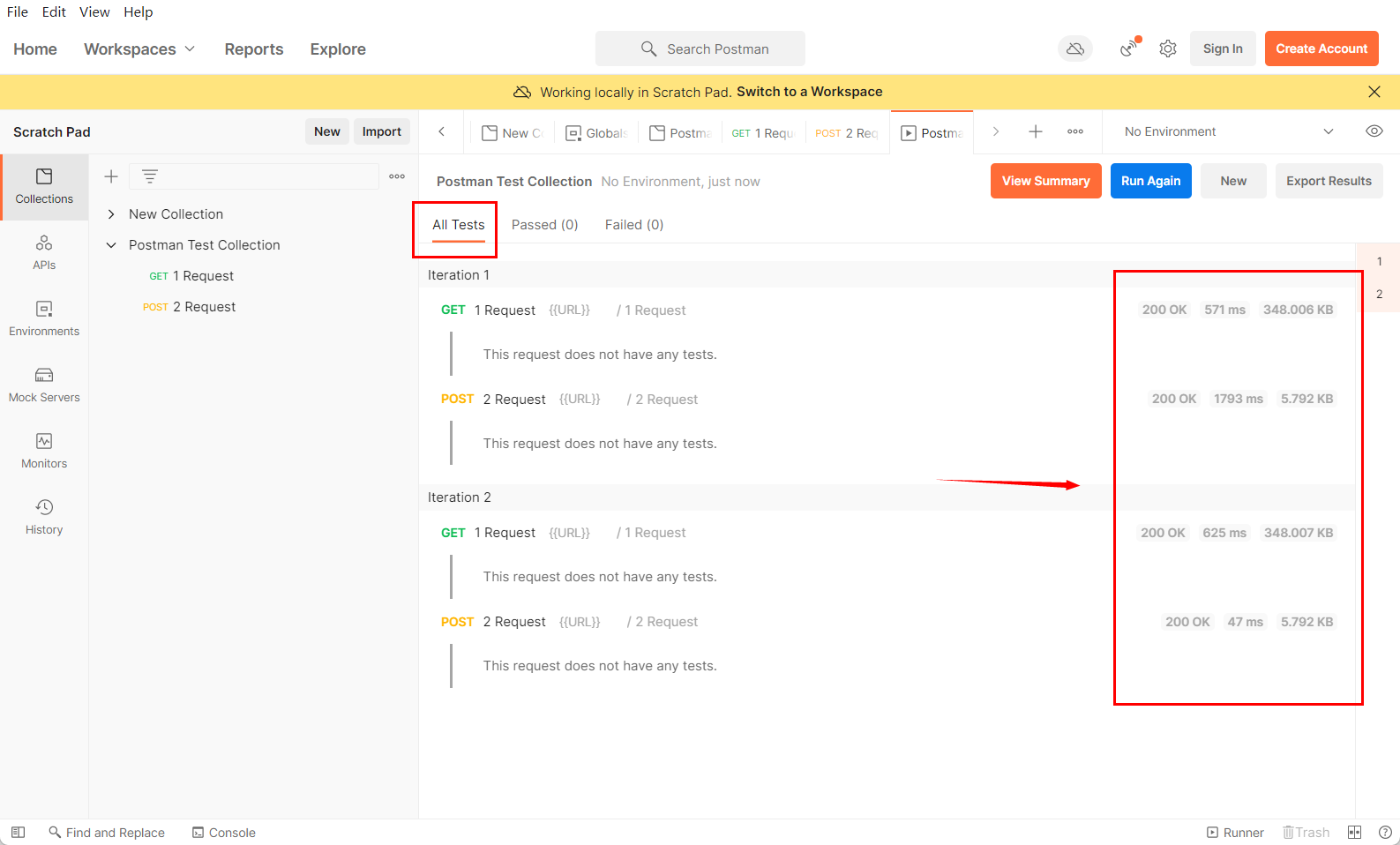This screenshot has width=1400, height=845.
Task: Click Export Results button
Action: (1329, 181)
